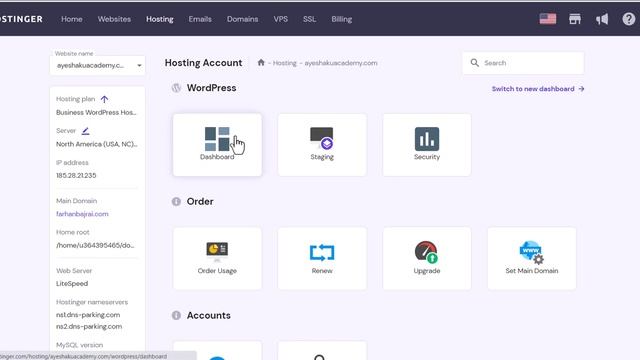Click Hosting in the breadcrumb
This screenshot has width=640, height=360.
point(284,63)
